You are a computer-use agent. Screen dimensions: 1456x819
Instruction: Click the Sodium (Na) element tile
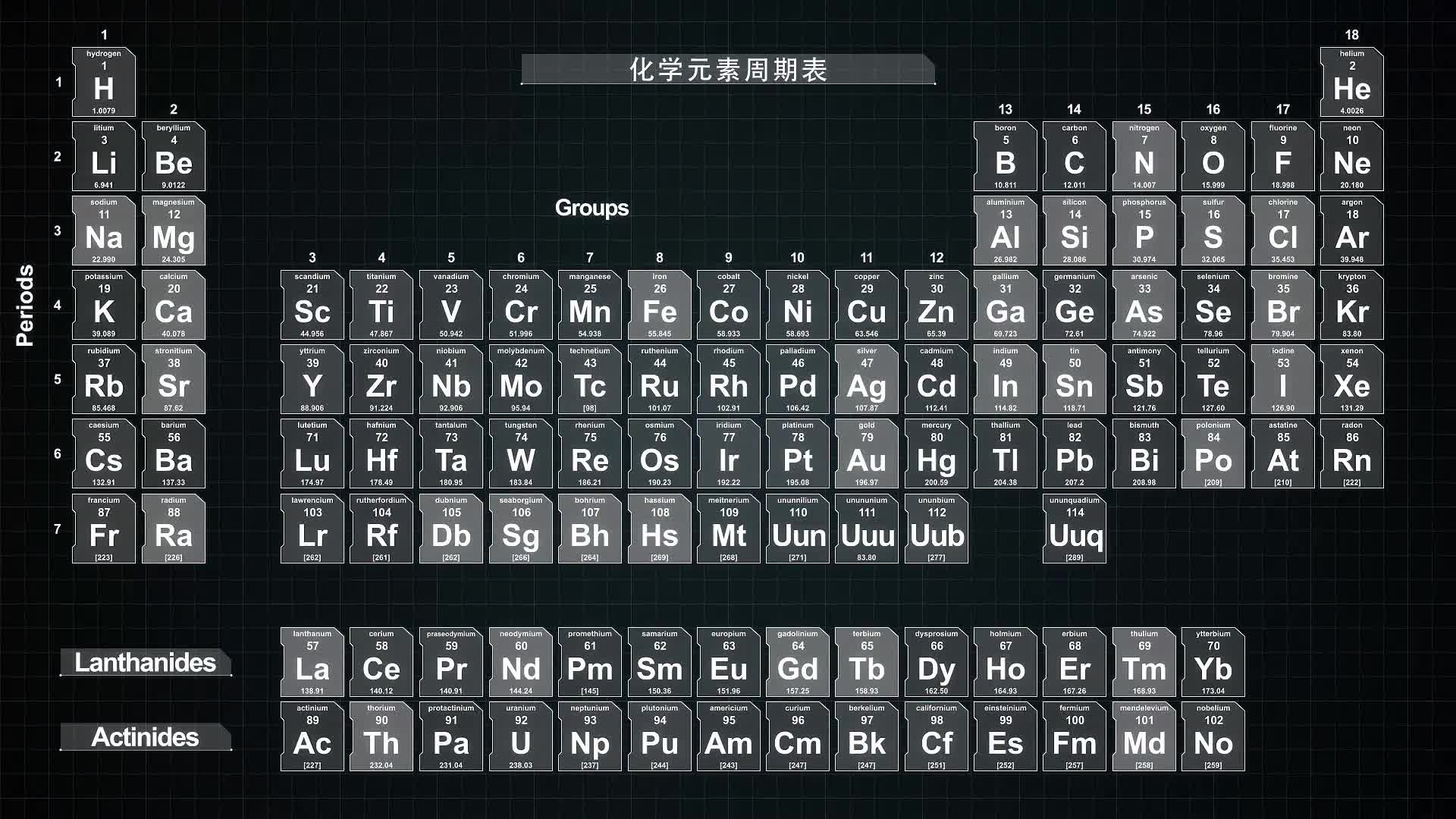(104, 231)
